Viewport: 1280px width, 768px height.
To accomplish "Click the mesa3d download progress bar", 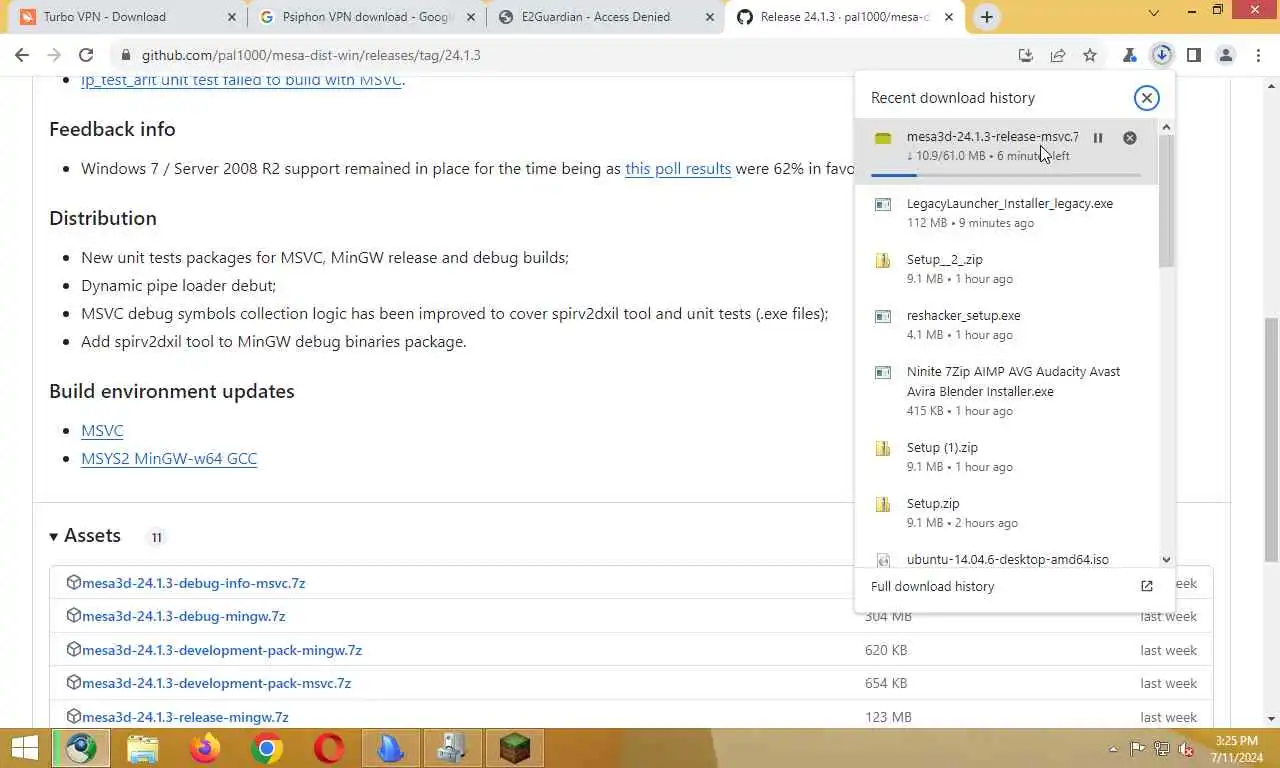I will coord(1005,175).
